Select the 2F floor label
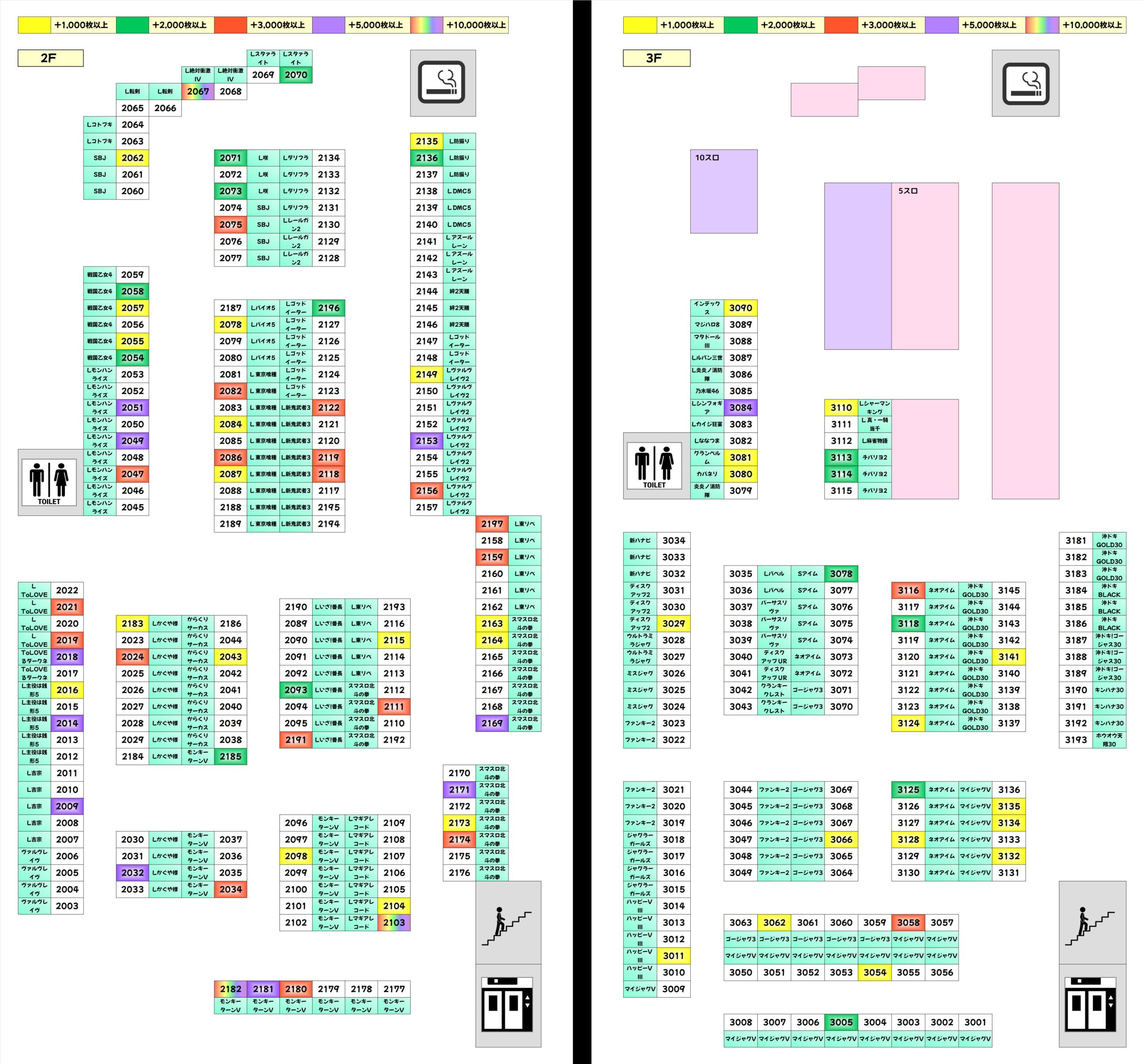This screenshot has height=1064, width=1143. tap(50, 58)
